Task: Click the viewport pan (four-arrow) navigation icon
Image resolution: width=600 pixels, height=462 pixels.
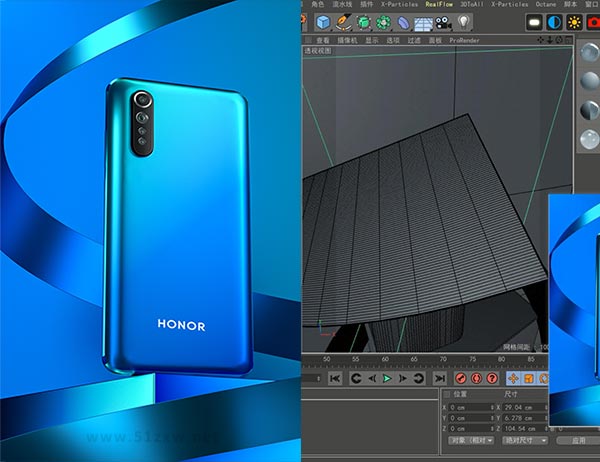Action: (540, 40)
